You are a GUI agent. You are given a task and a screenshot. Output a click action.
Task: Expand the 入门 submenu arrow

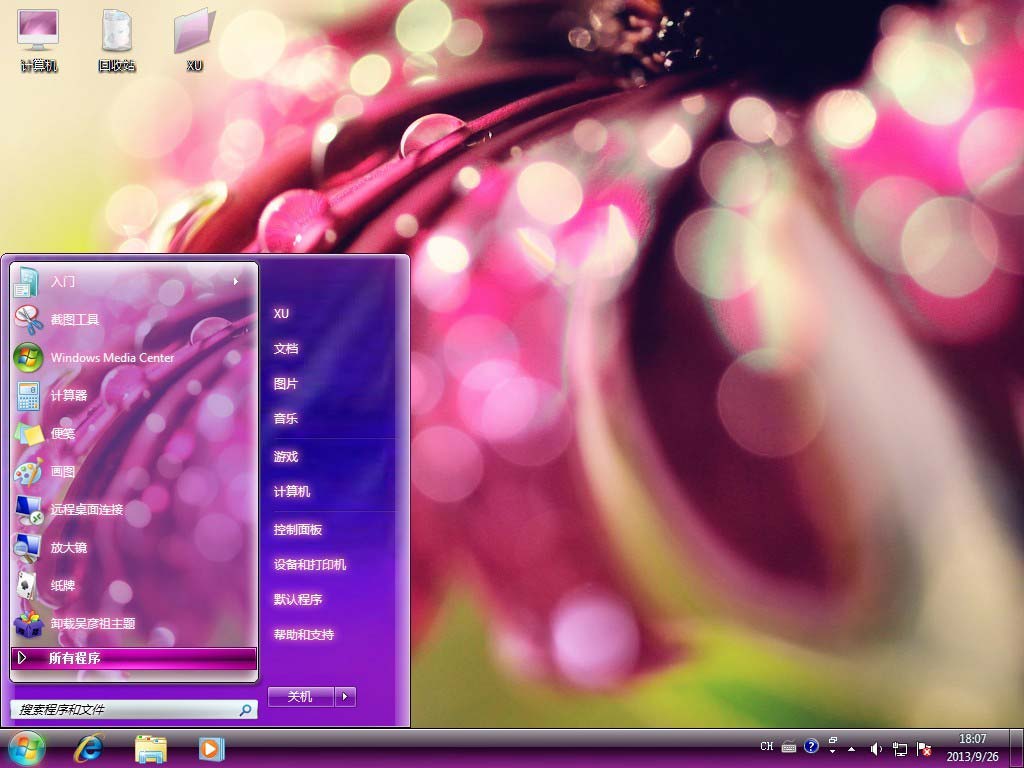pos(236,281)
